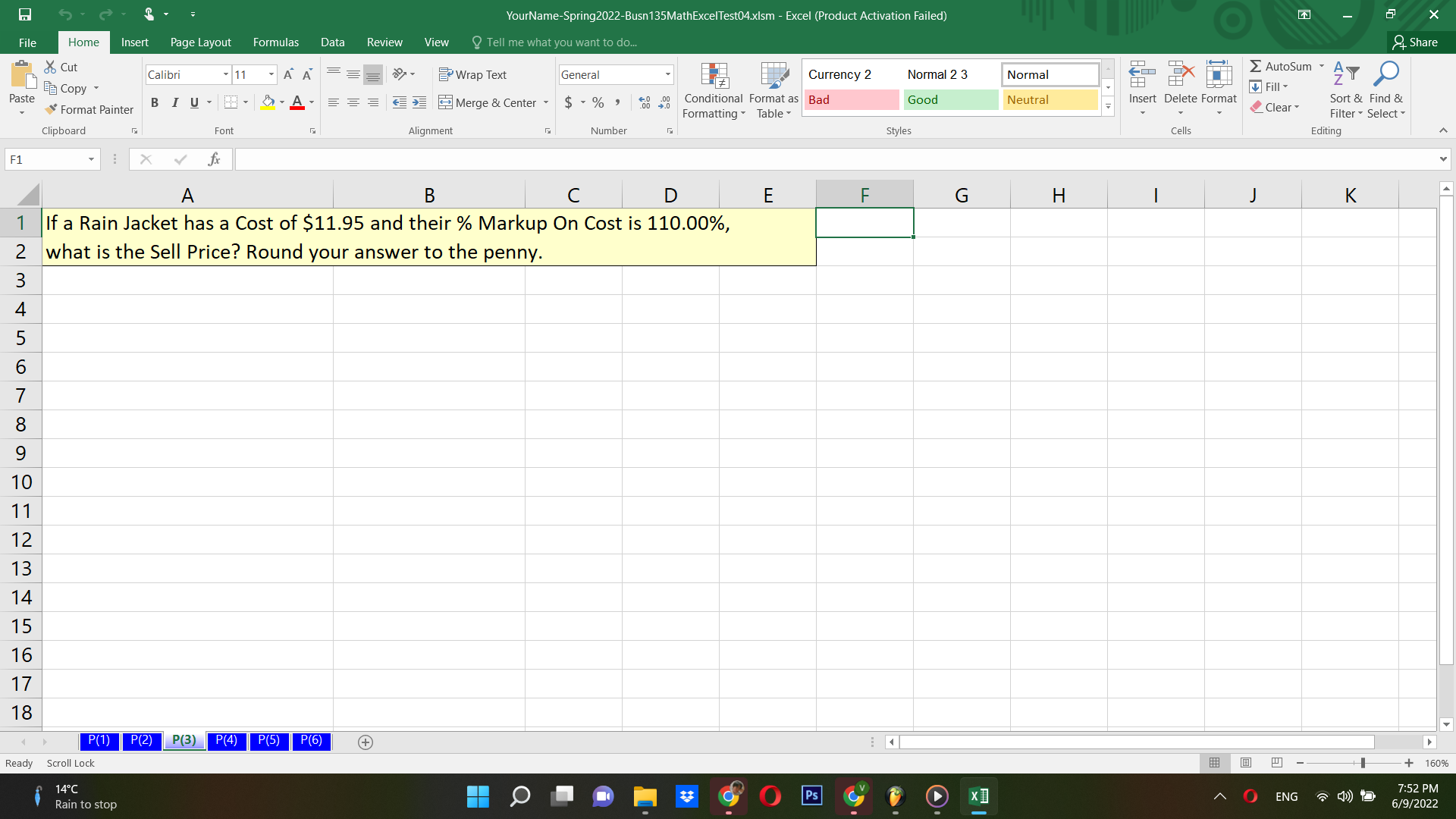Viewport: 1456px width, 819px height.
Task: Increase the decimal places
Action: click(x=645, y=102)
